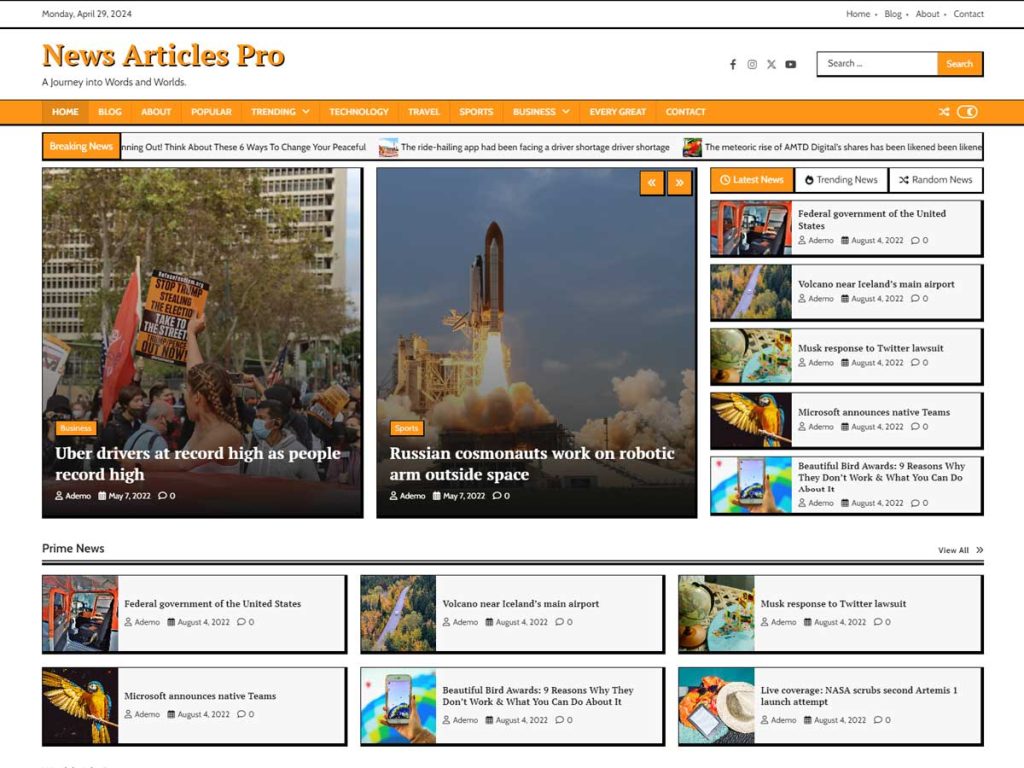Click the comment icon on Uber drivers slide
Image resolution: width=1024 pixels, height=768 pixels.
point(163,496)
